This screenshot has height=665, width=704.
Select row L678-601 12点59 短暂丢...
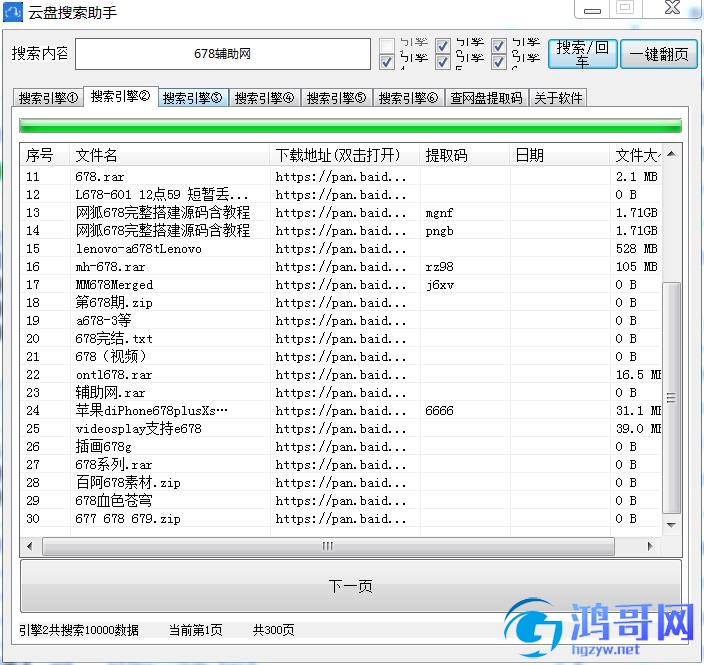[341, 194]
